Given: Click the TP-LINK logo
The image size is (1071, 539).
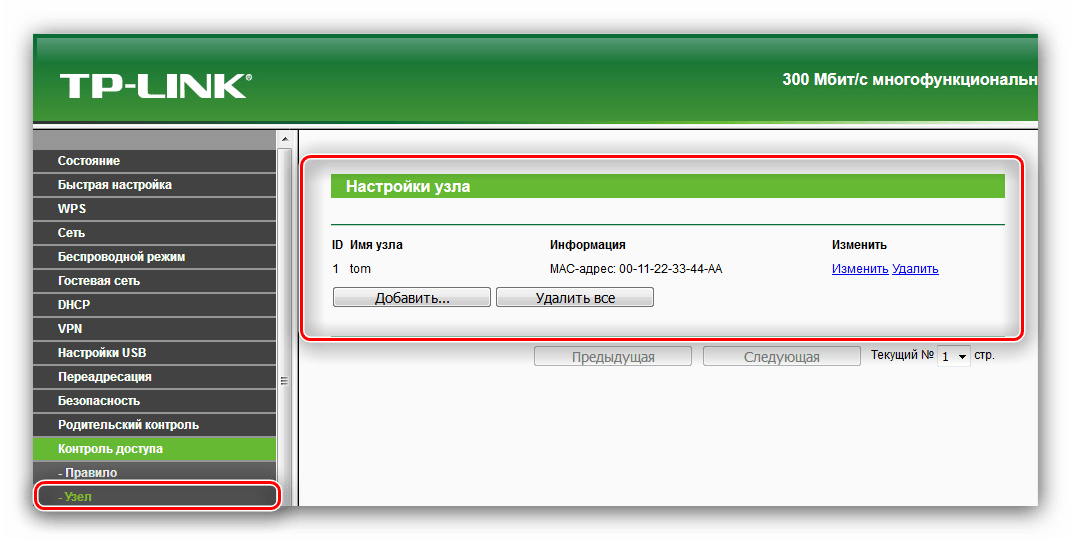Looking at the screenshot, I should point(155,86).
